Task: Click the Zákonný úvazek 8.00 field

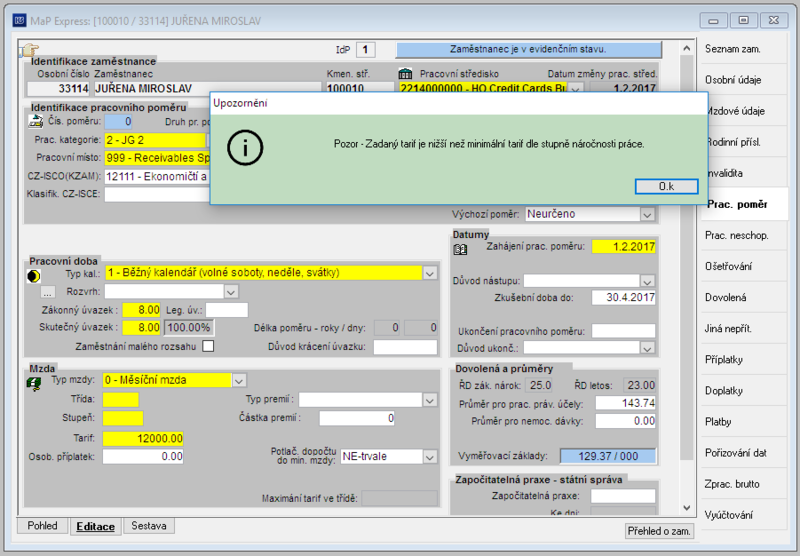Action: click(141, 310)
